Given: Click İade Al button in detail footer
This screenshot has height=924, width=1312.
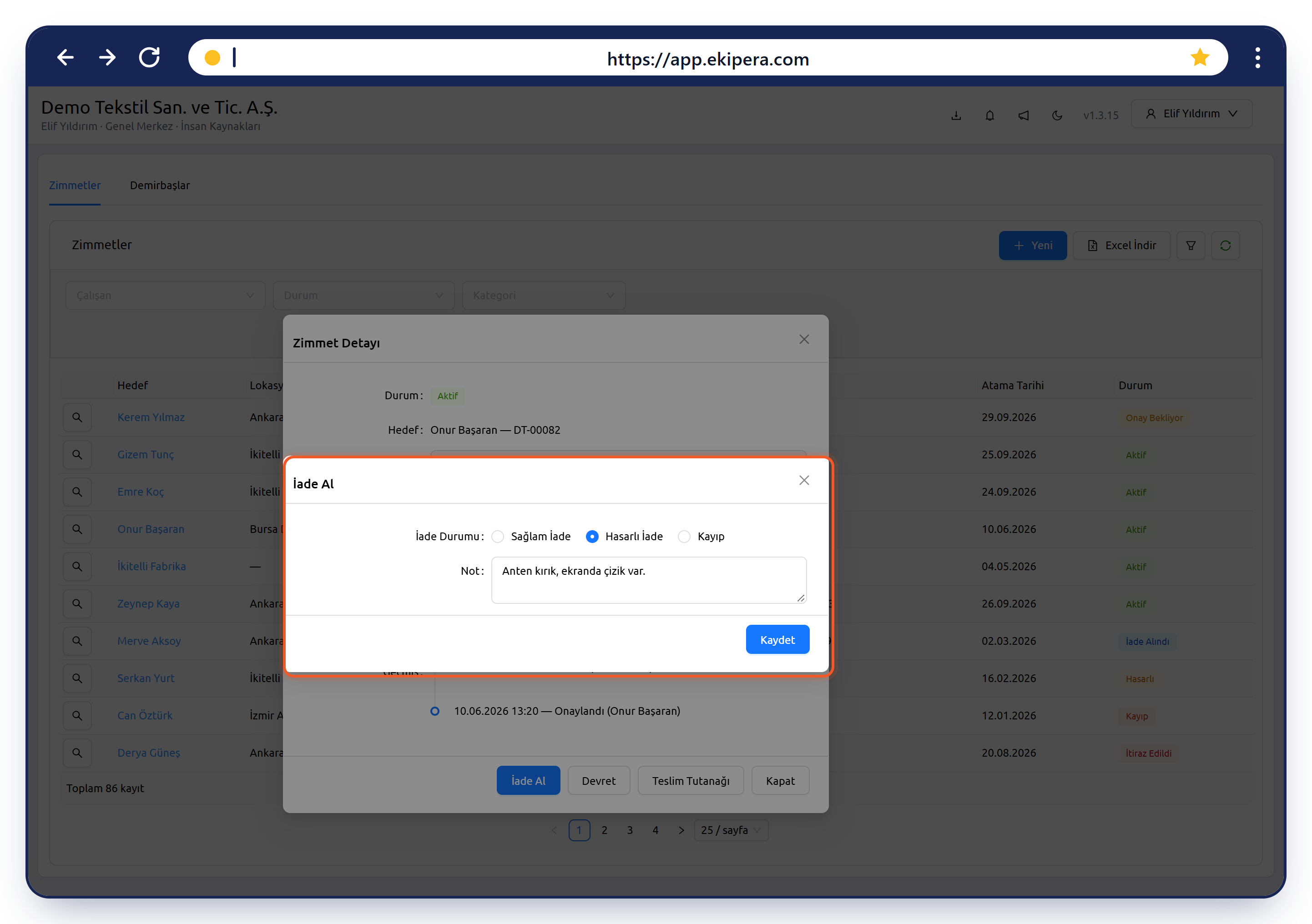Looking at the screenshot, I should click(x=528, y=781).
